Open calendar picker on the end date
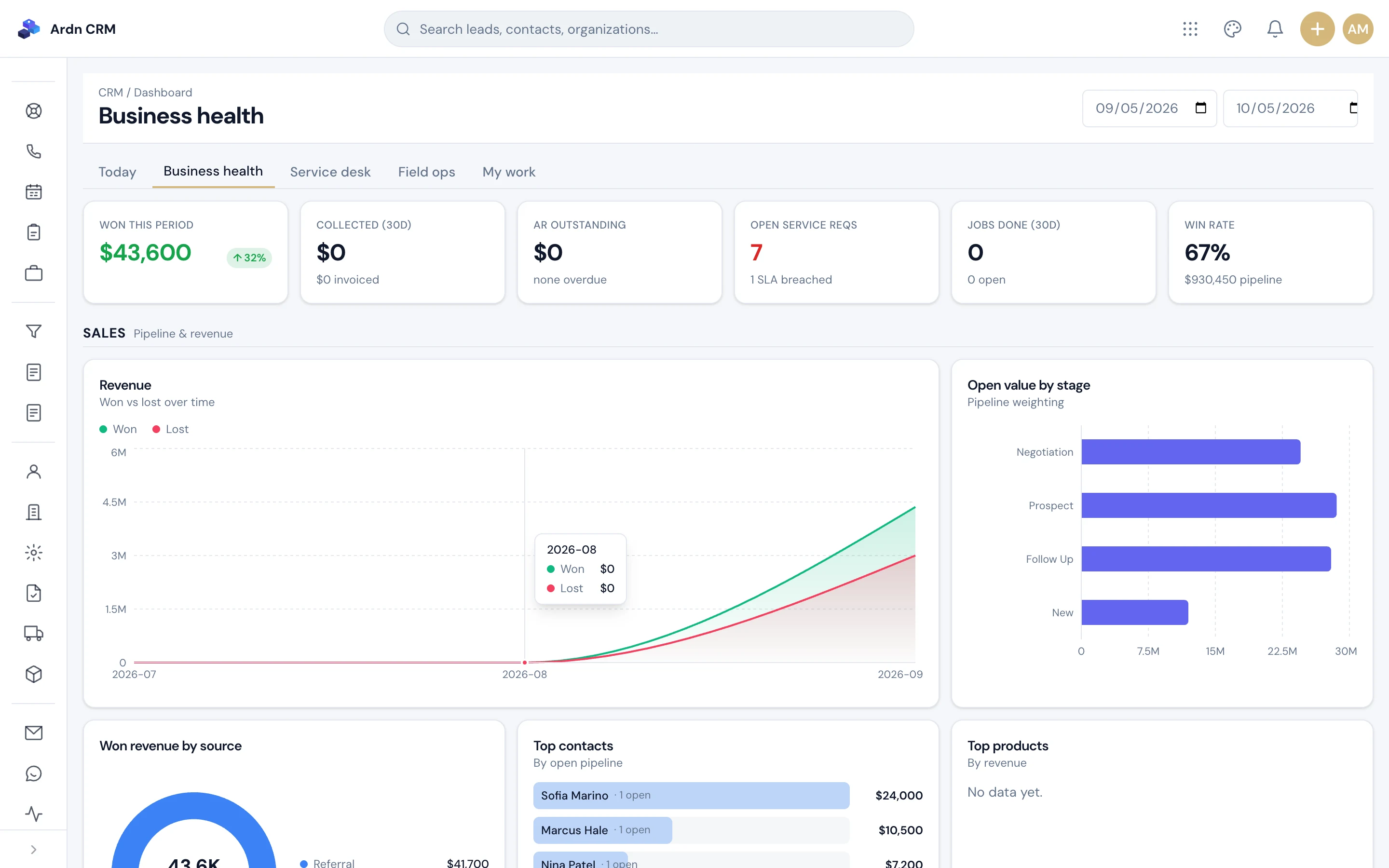The width and height of the screenshot is (1389, 868). coord(1353,108)
